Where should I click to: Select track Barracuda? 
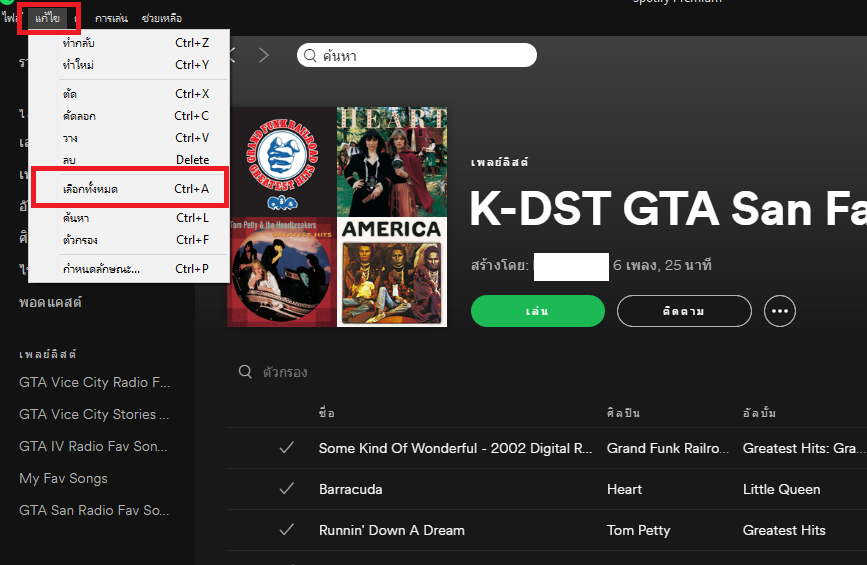pos(351,489)
